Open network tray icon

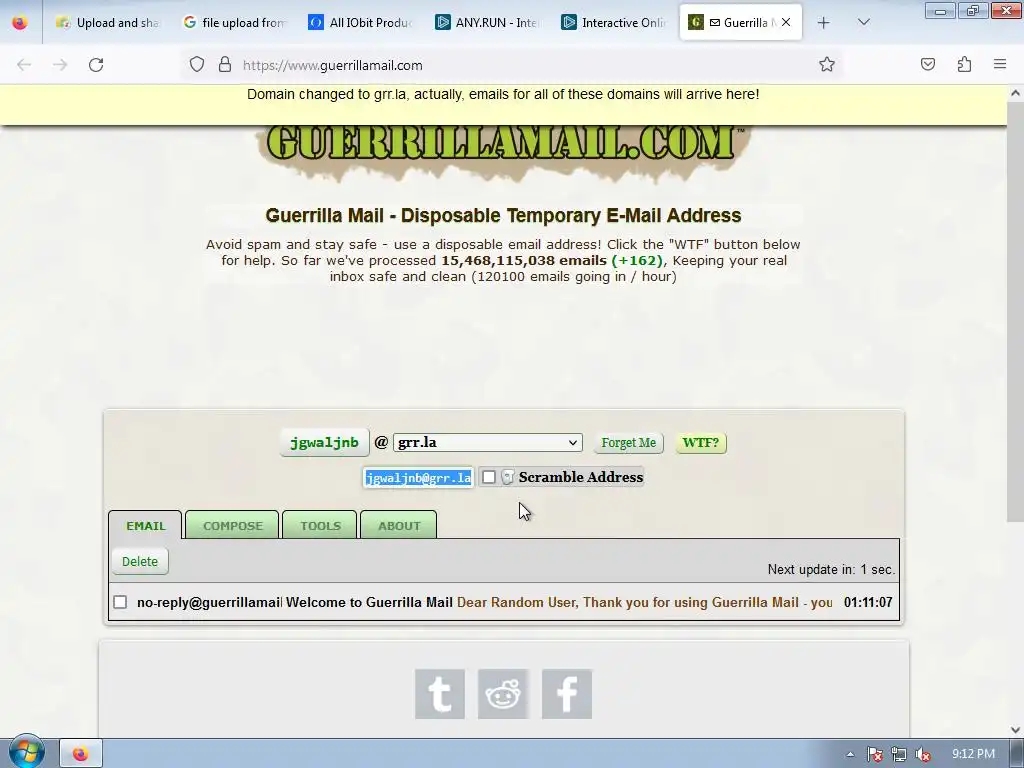click(899, 754)
